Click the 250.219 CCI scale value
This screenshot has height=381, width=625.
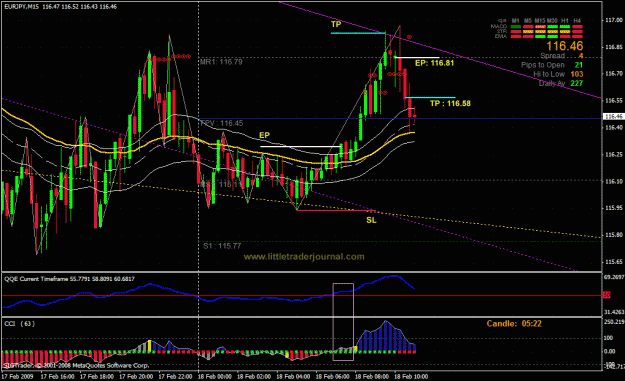pyautogui.click(x=614, y=322)
